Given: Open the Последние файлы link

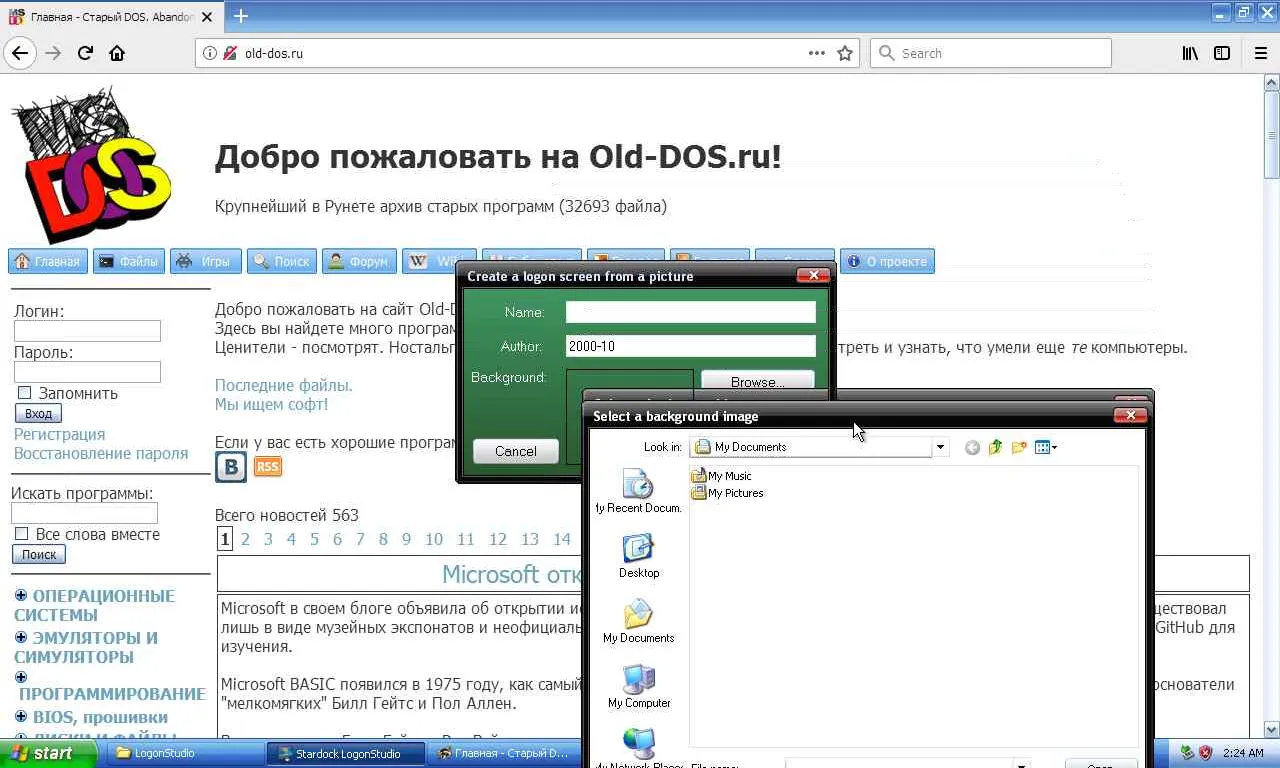Looking at the screenshot, I should tap(284, 385).
